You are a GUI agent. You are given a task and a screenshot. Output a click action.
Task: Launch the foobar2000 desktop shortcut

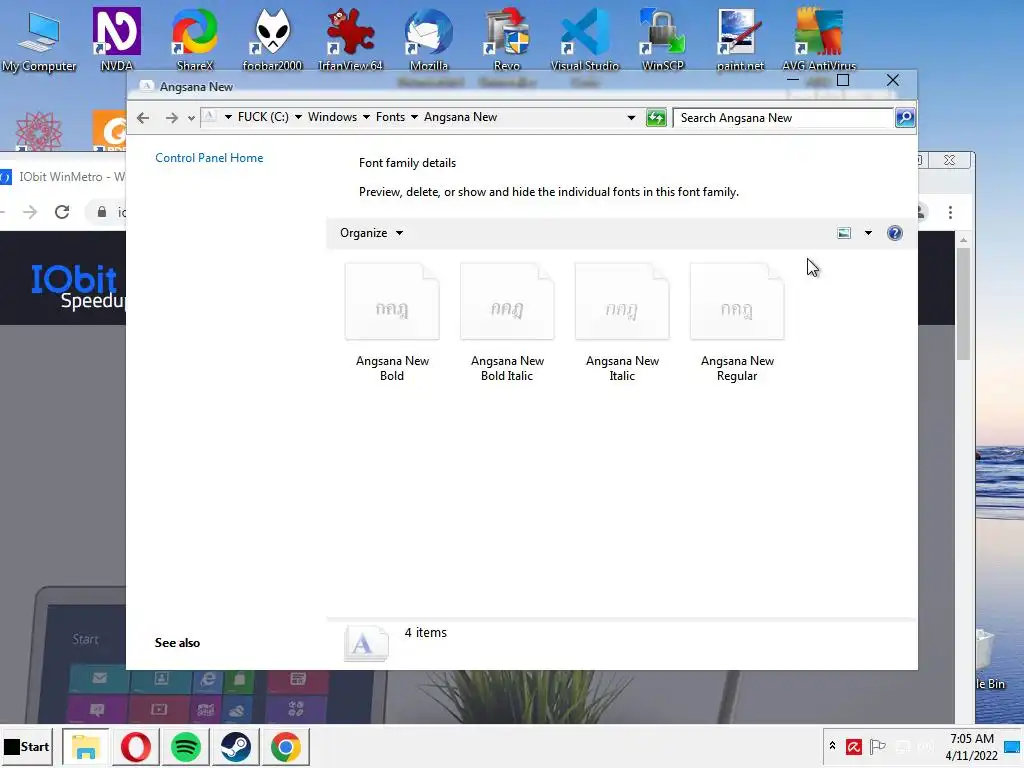(272, 40)
